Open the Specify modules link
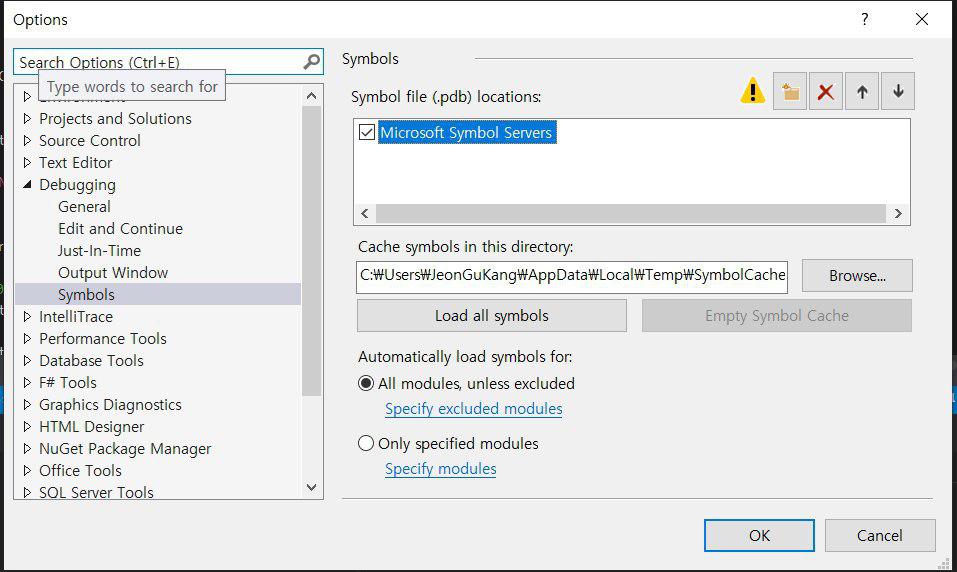Viewport: 957px width, 572px height. point(441,468)
